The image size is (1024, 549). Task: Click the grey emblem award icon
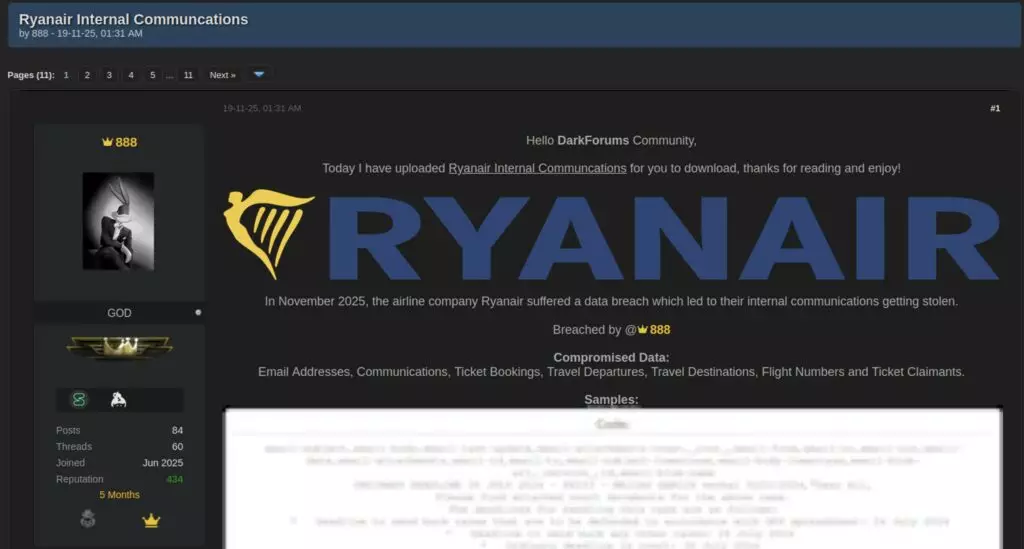(88, 520)
